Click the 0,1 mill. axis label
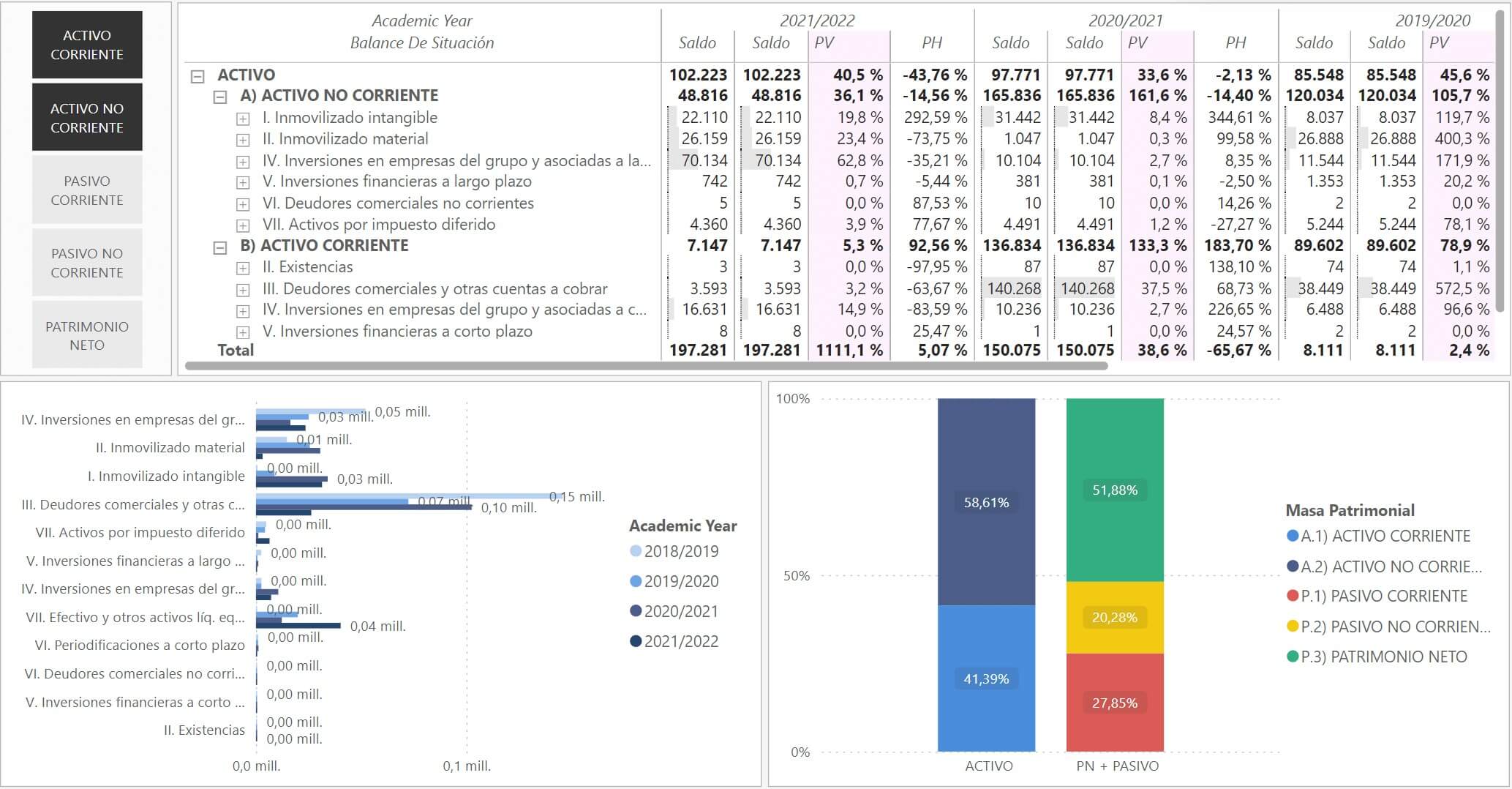The height and width of the screenshot is (789, 1512). [x=467, y=766]
